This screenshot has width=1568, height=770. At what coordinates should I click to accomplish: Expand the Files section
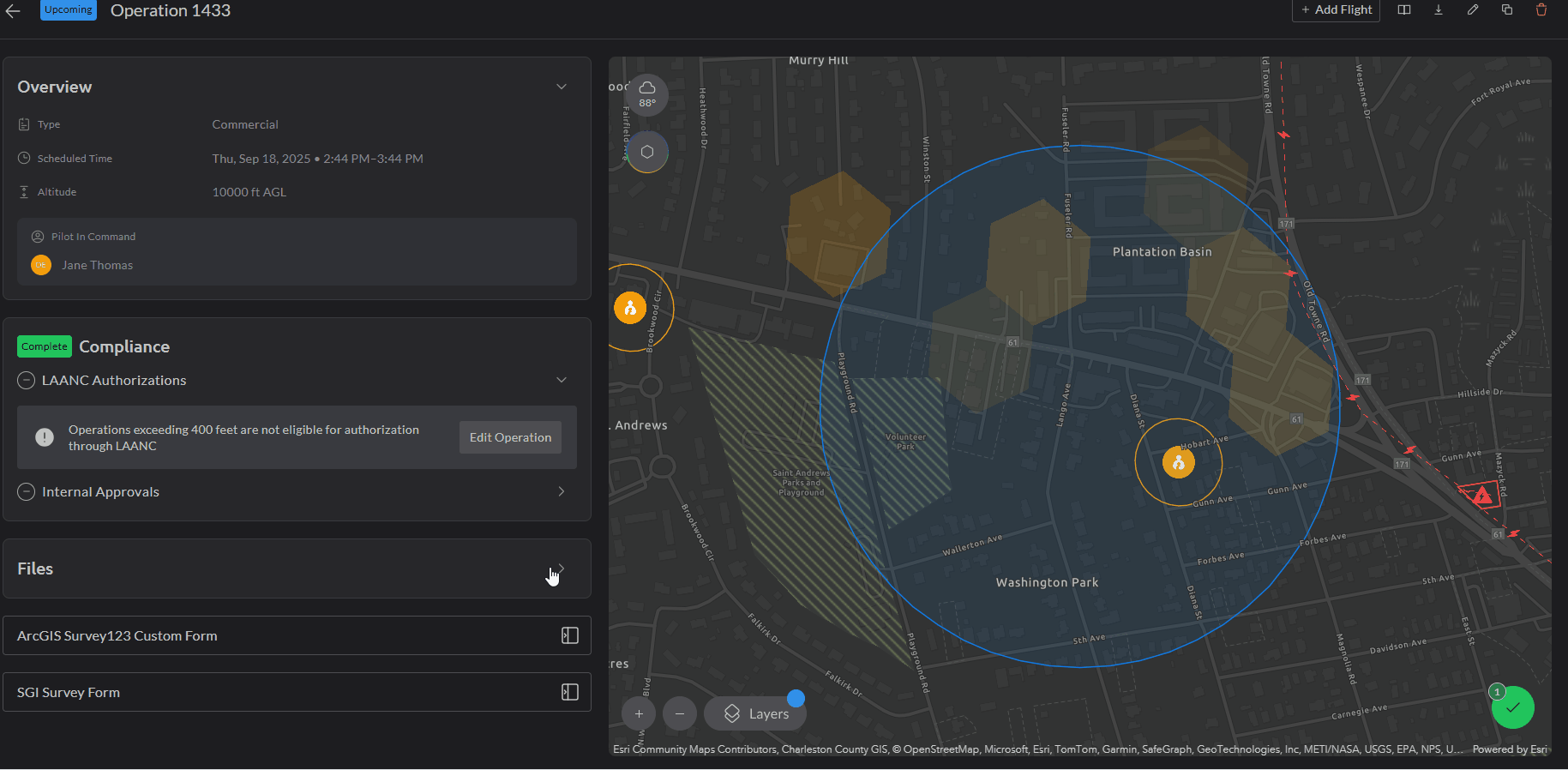(562, 568)
